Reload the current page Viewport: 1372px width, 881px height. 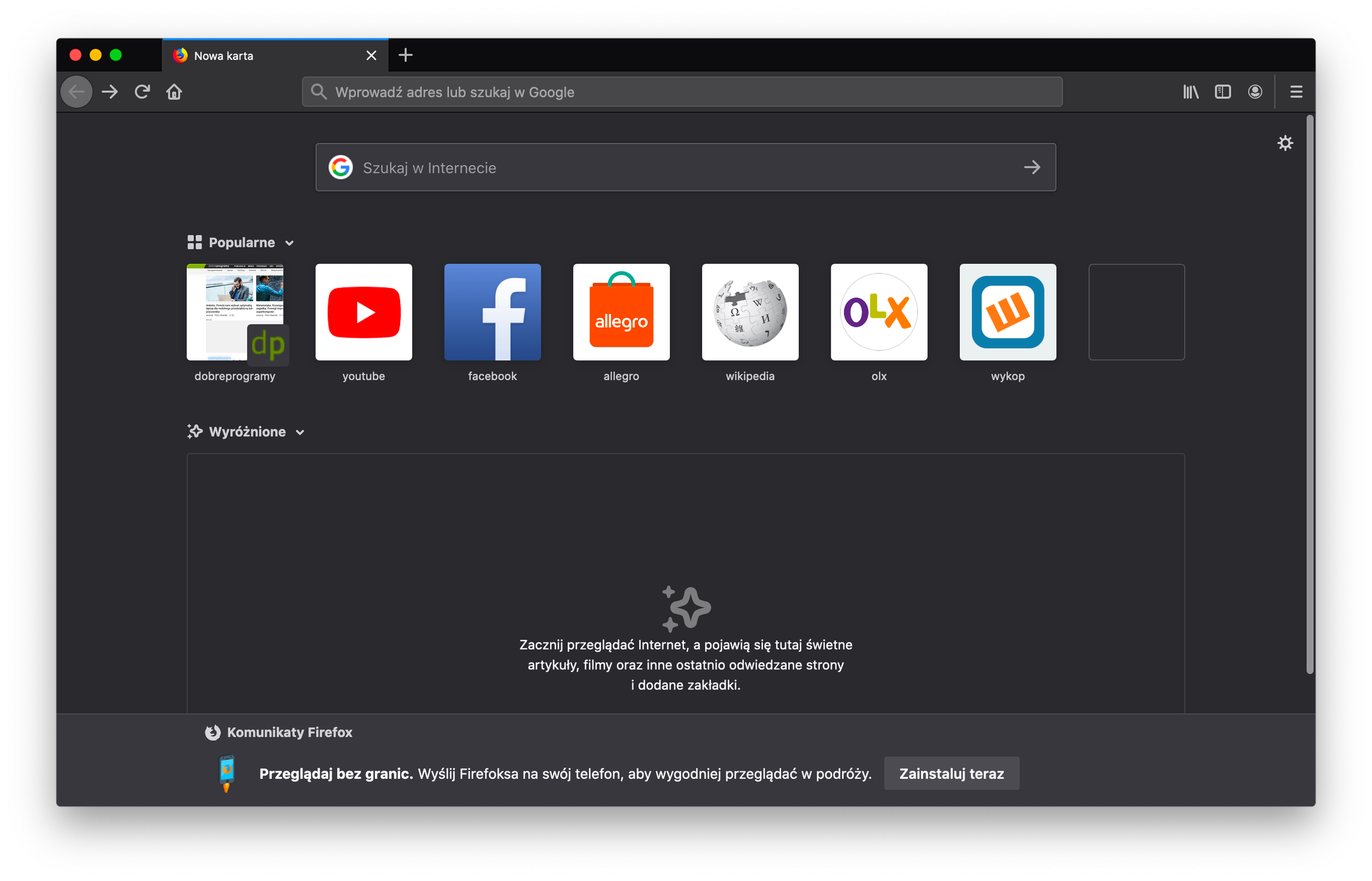pyautogui.click(x=142, y=92)
